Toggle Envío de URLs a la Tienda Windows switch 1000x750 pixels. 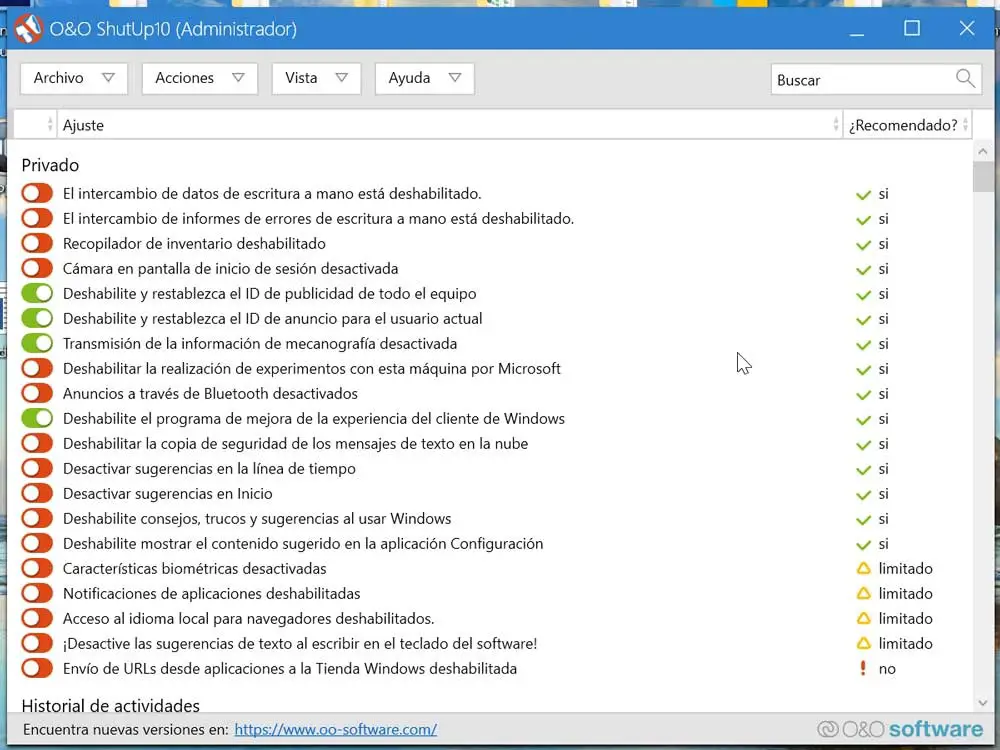click(x=37, y=668)
